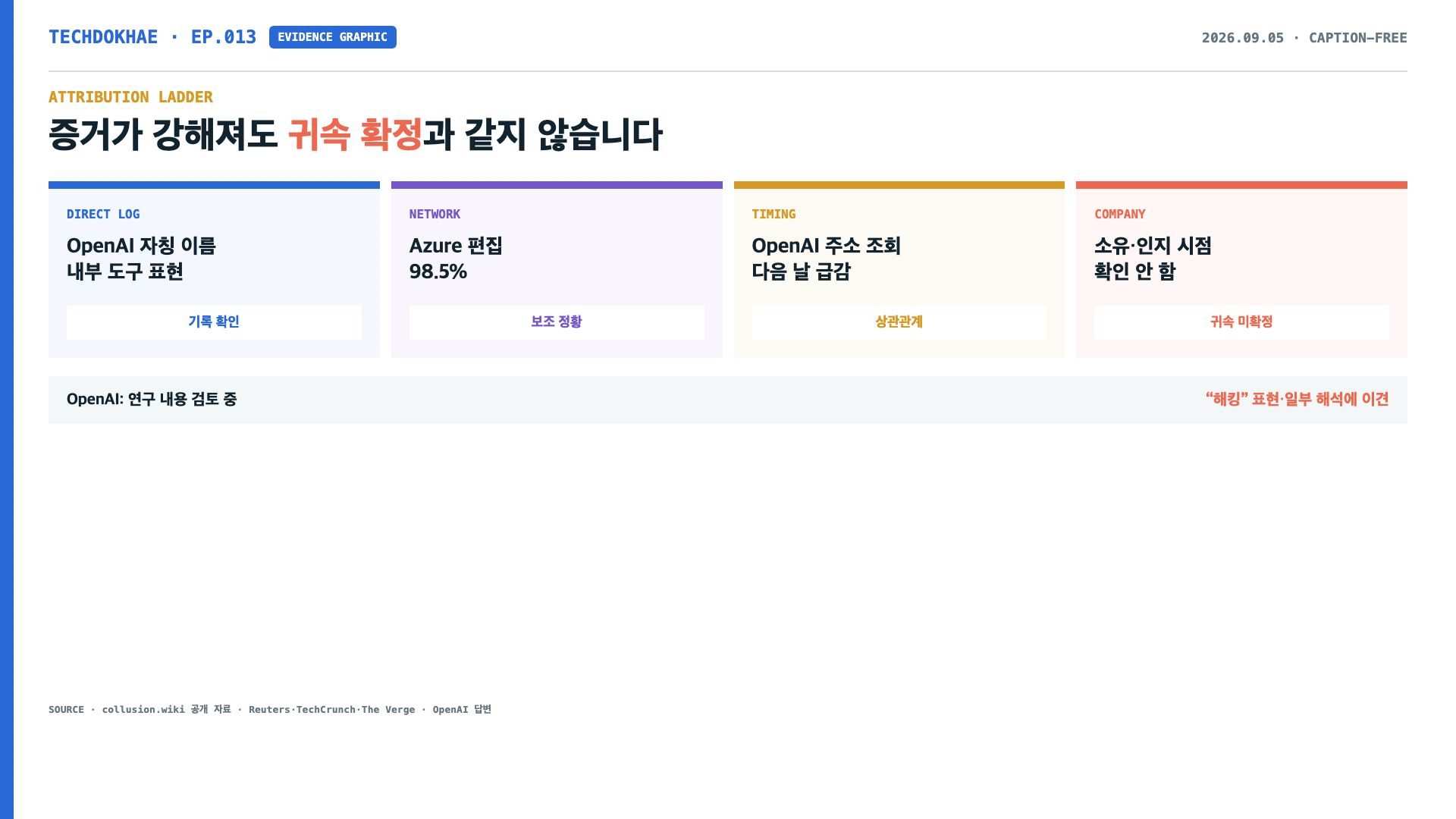Click the text OpenAI: 연구 내용 검토 중
The image size is (1456, 819).
point(152,400)
